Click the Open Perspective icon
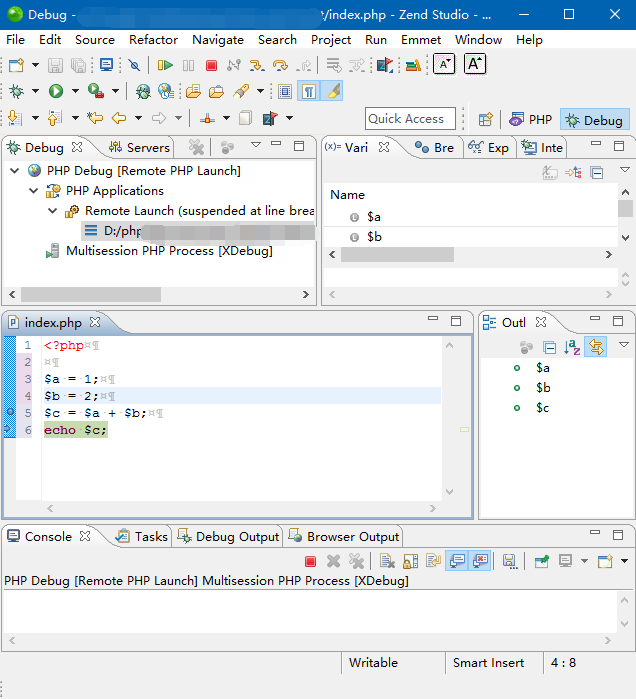Screen dimensions: 636x699 pyautogui.click(x=485, y=119)
